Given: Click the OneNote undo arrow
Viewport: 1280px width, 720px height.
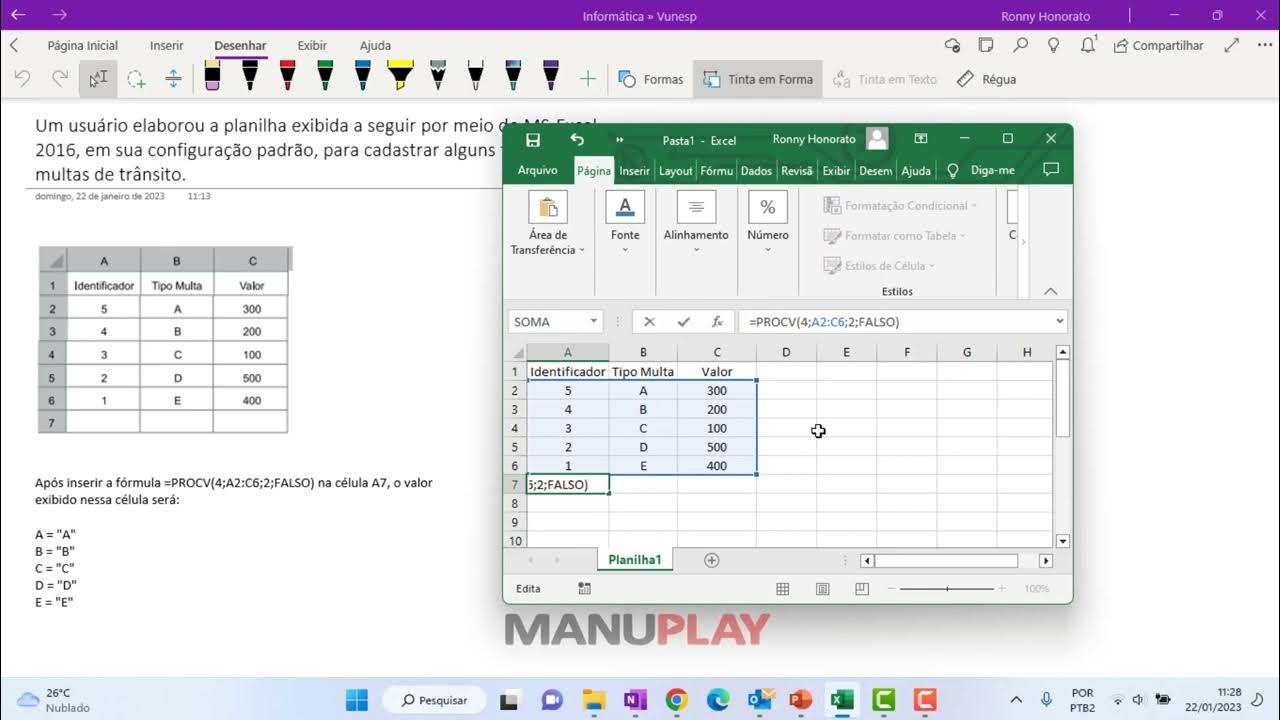Looking at the screenshot, I should coord(22,79).
